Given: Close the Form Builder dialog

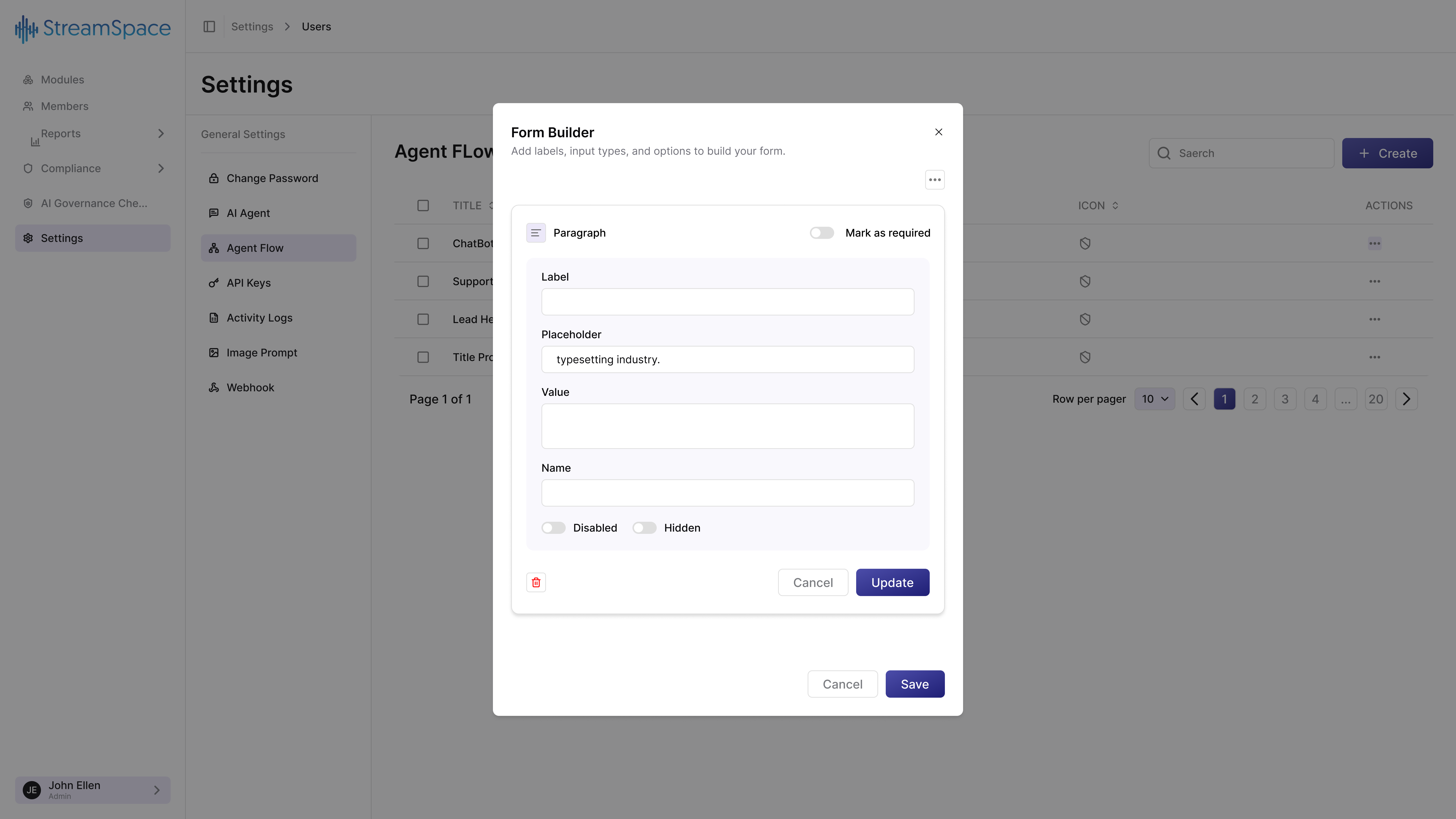Looking at the screenshot, I should tap(939, 132).
